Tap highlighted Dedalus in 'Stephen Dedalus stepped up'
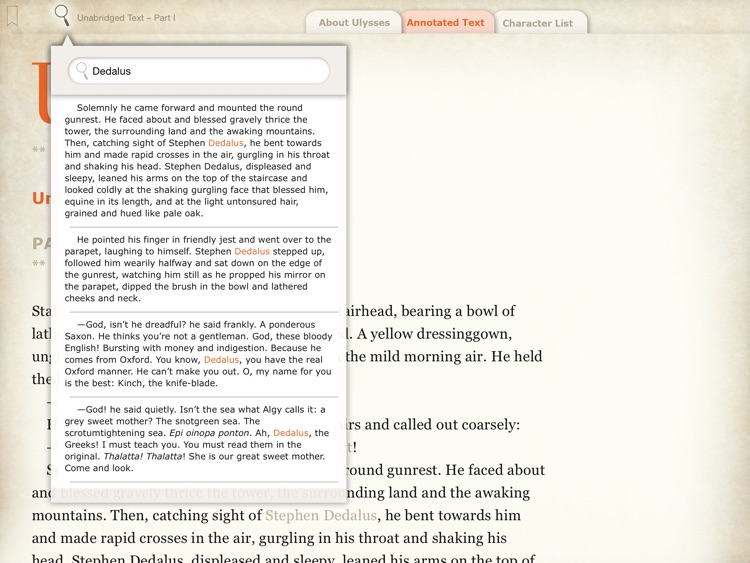This screenshot has width=750, height=563. tap(252, 251)
